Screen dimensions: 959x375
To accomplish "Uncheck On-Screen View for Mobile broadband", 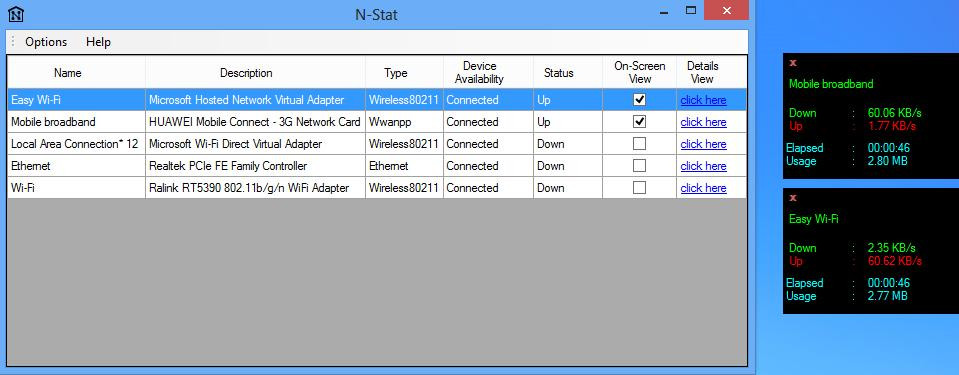I will [x=639, y=122].
